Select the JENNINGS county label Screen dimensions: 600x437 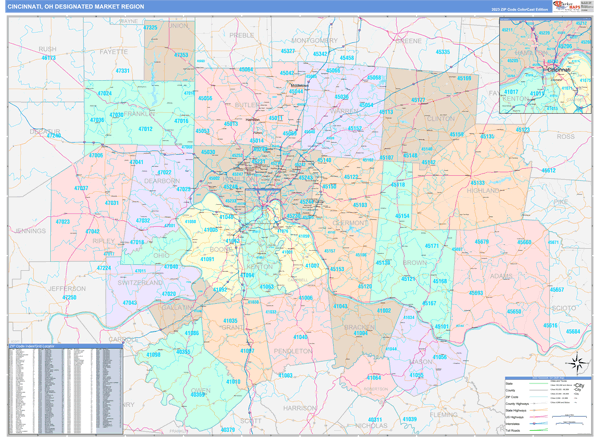pos(31,231)
